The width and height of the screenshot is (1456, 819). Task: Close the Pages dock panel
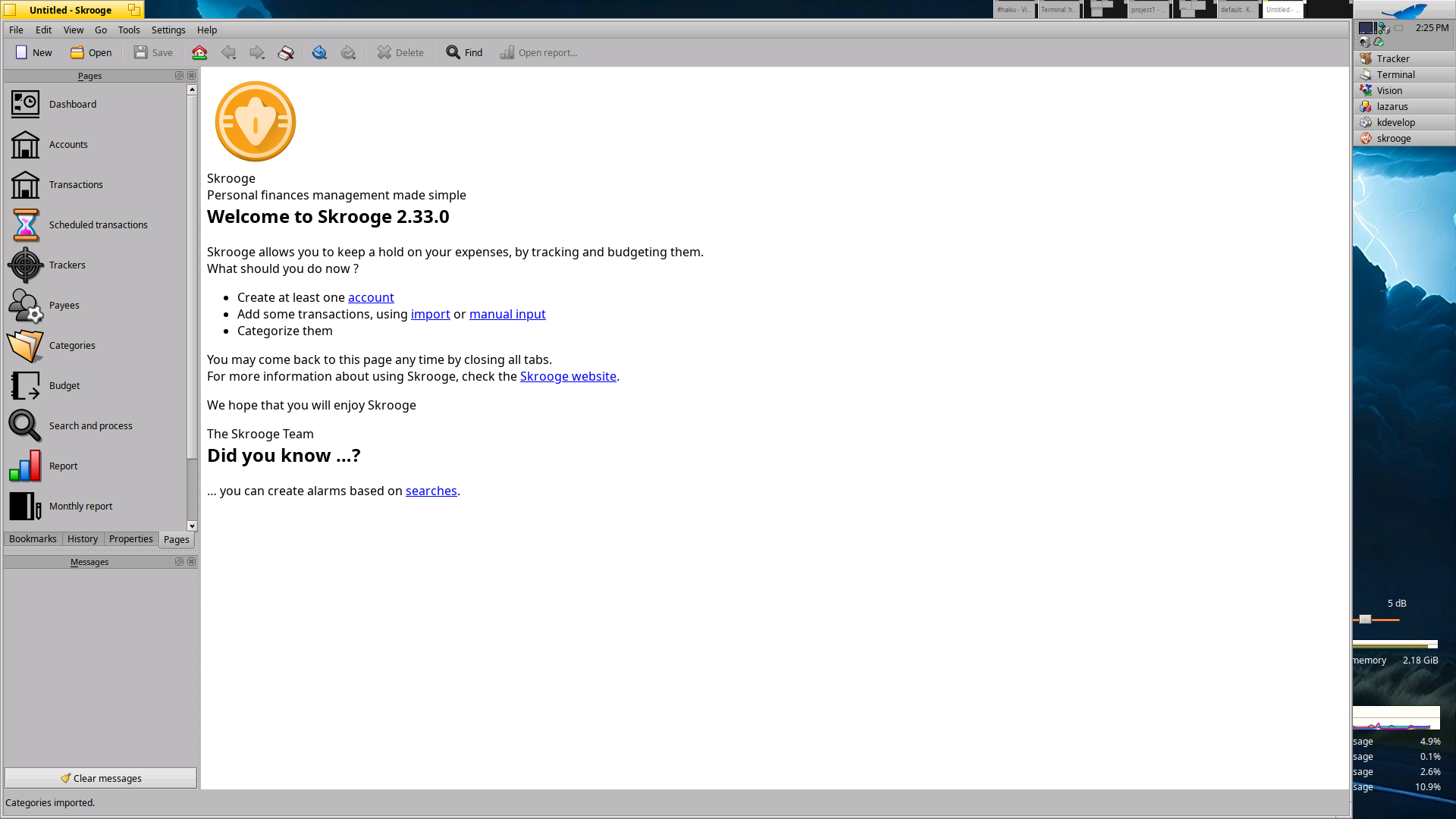pos(191,76)
